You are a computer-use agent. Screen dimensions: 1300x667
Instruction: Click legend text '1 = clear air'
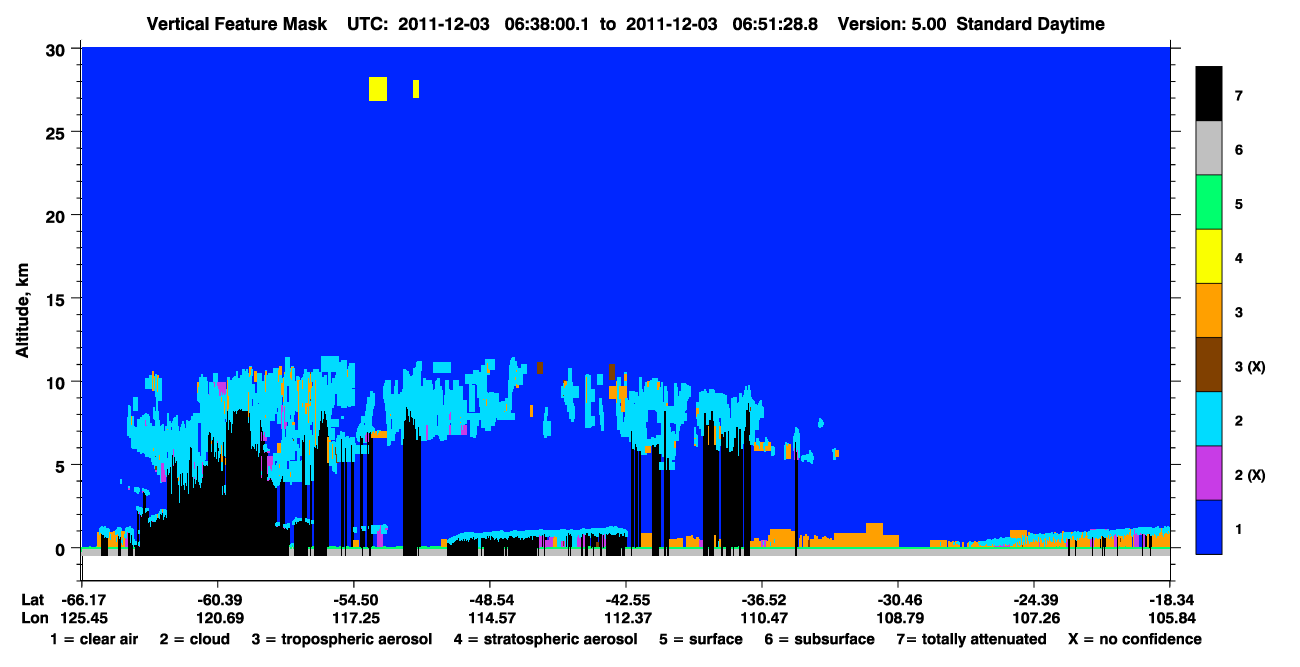click(94, 639)
